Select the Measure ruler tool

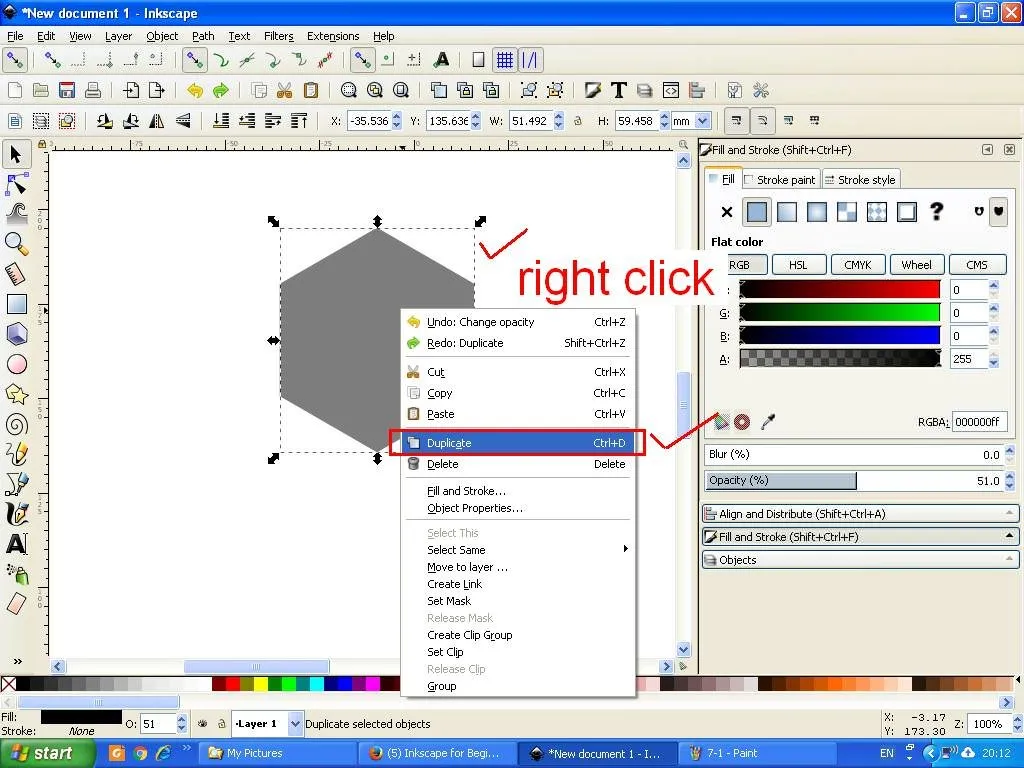tap(16, 274)
